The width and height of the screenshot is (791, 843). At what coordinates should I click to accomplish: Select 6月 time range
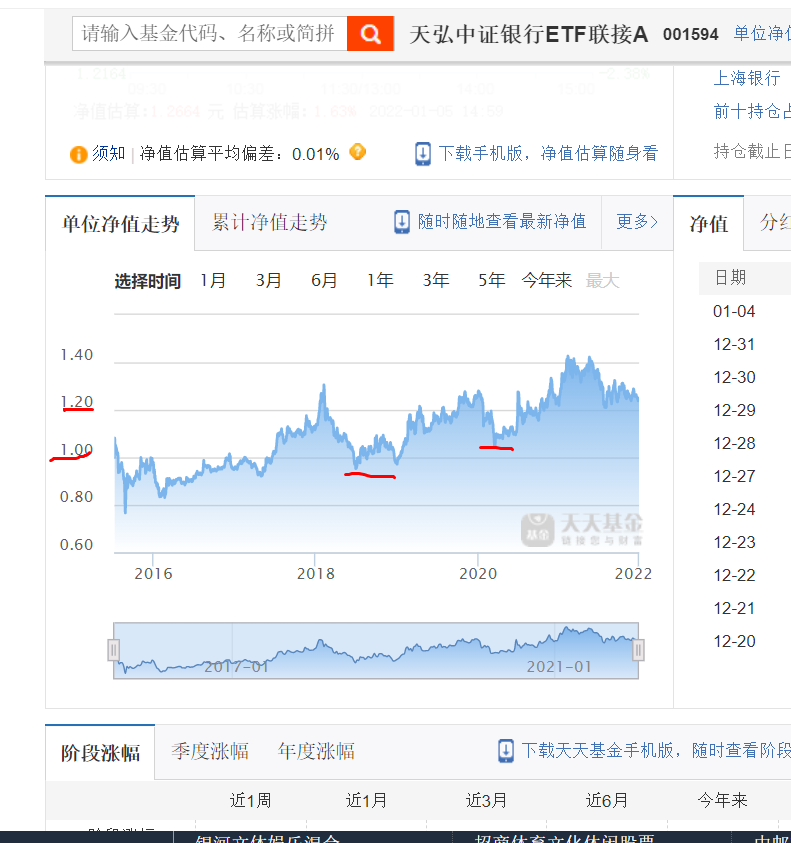[324, 280]
